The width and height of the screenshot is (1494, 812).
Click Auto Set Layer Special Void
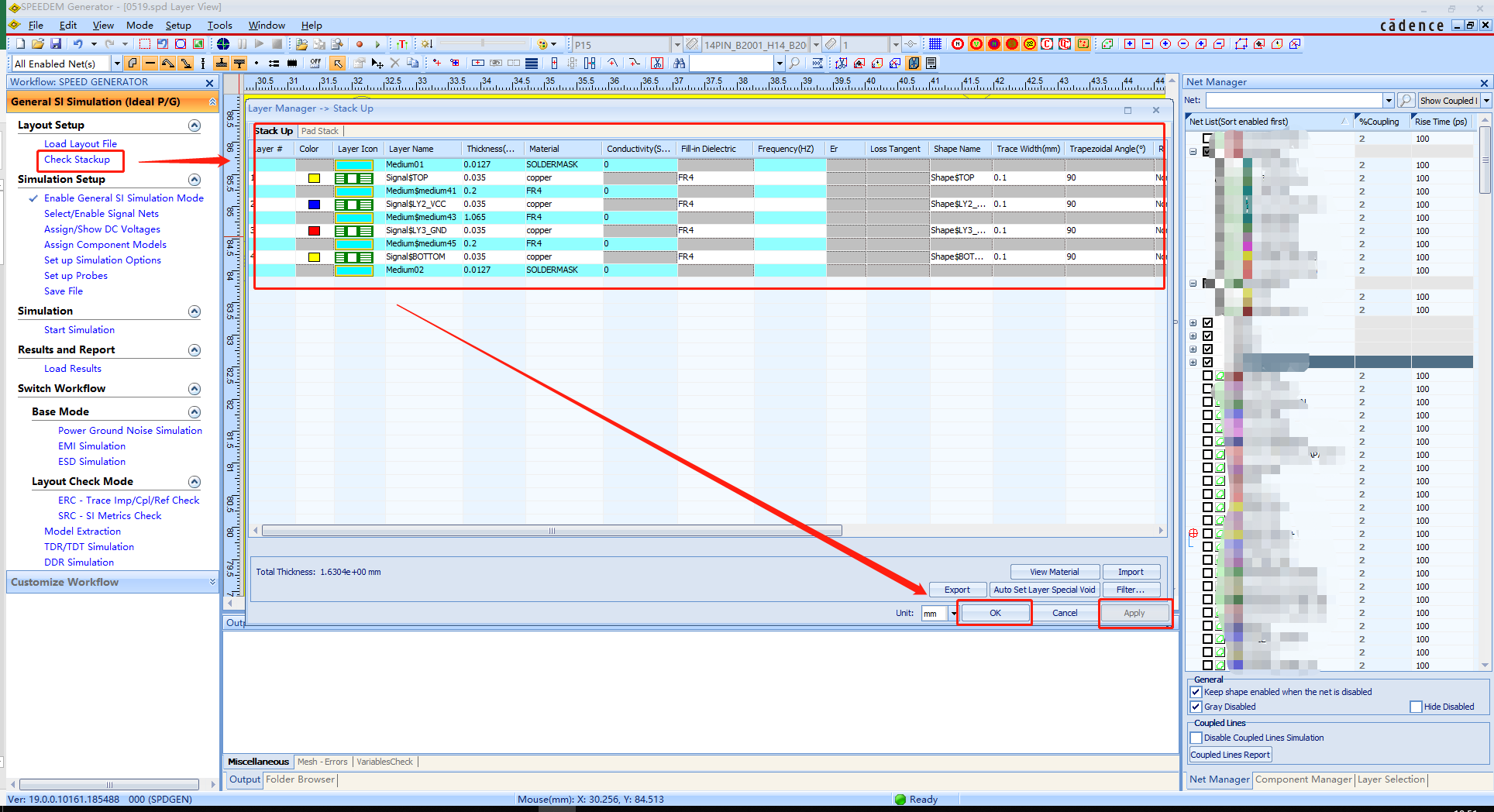pyautogui.click(x=1044, y=590)
